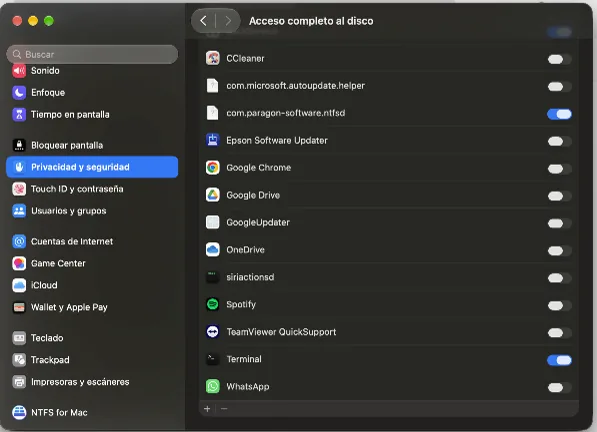Select the Spotify row label
The height and width of the screenshot is (432, 597).
[241, 304]
